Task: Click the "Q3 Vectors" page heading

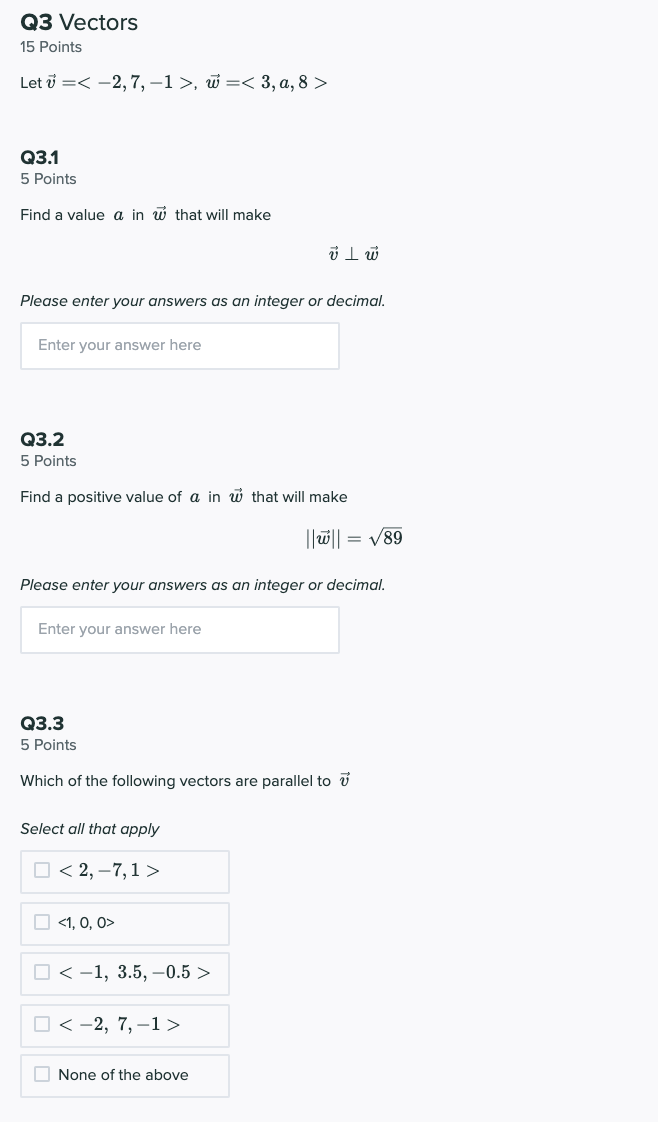Action: [79, 22]
